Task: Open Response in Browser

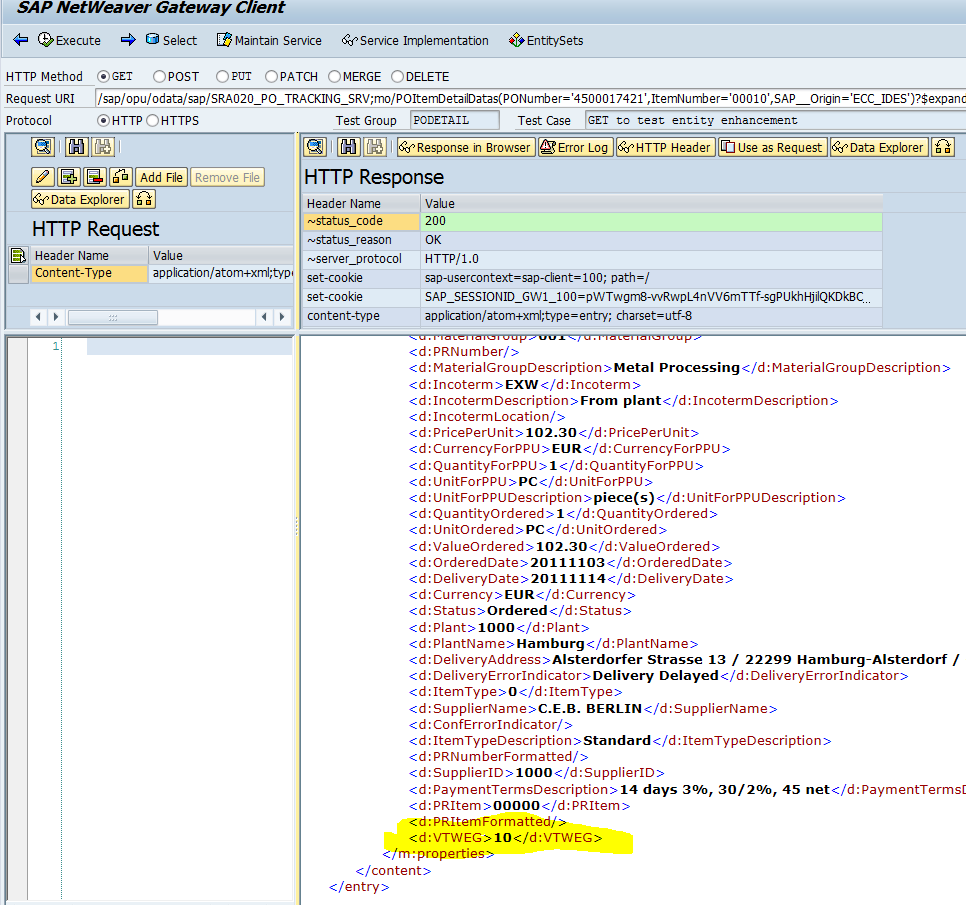Action: [466, 147]
